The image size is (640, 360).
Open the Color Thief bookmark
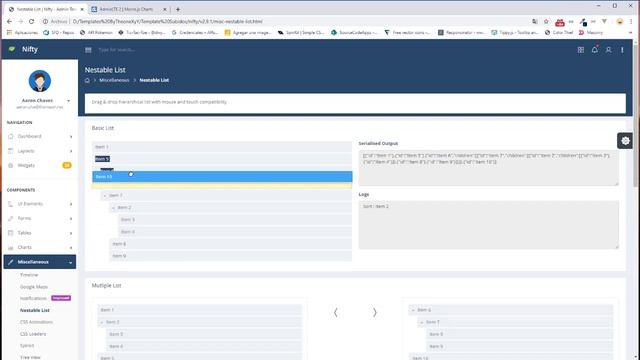point(559,33)
